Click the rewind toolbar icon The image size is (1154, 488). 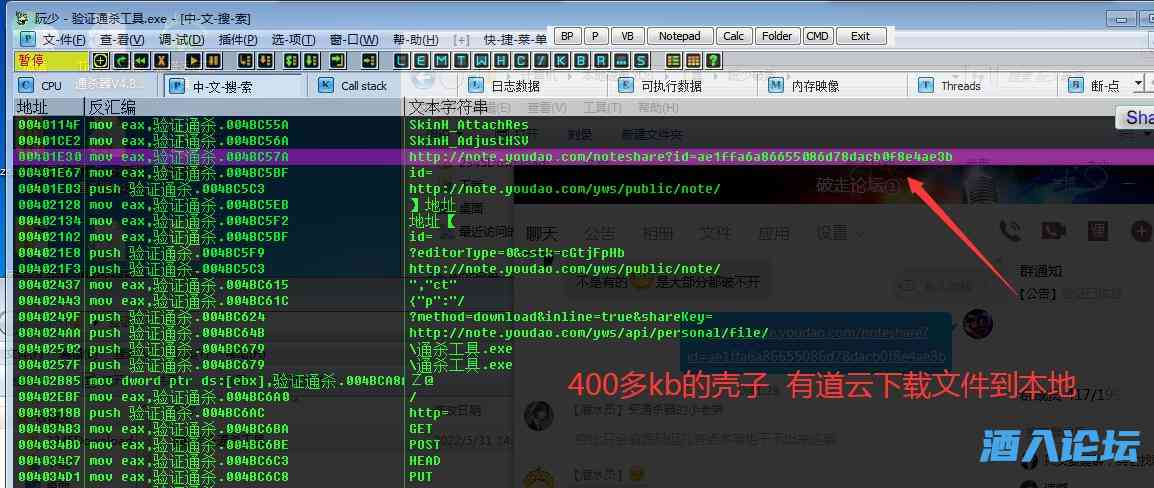141,60
